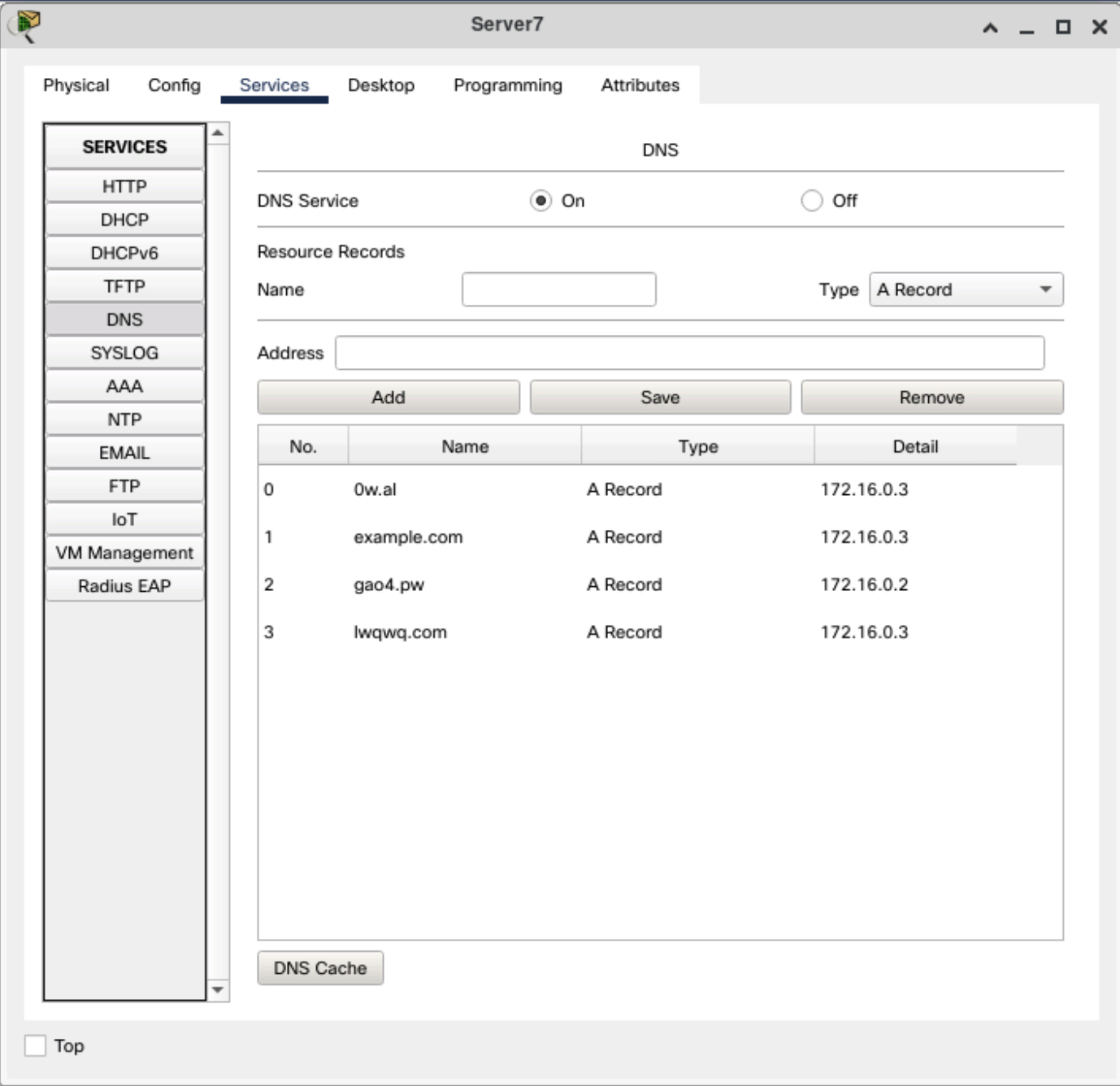Select the DHCP service

tap(124, 219)
